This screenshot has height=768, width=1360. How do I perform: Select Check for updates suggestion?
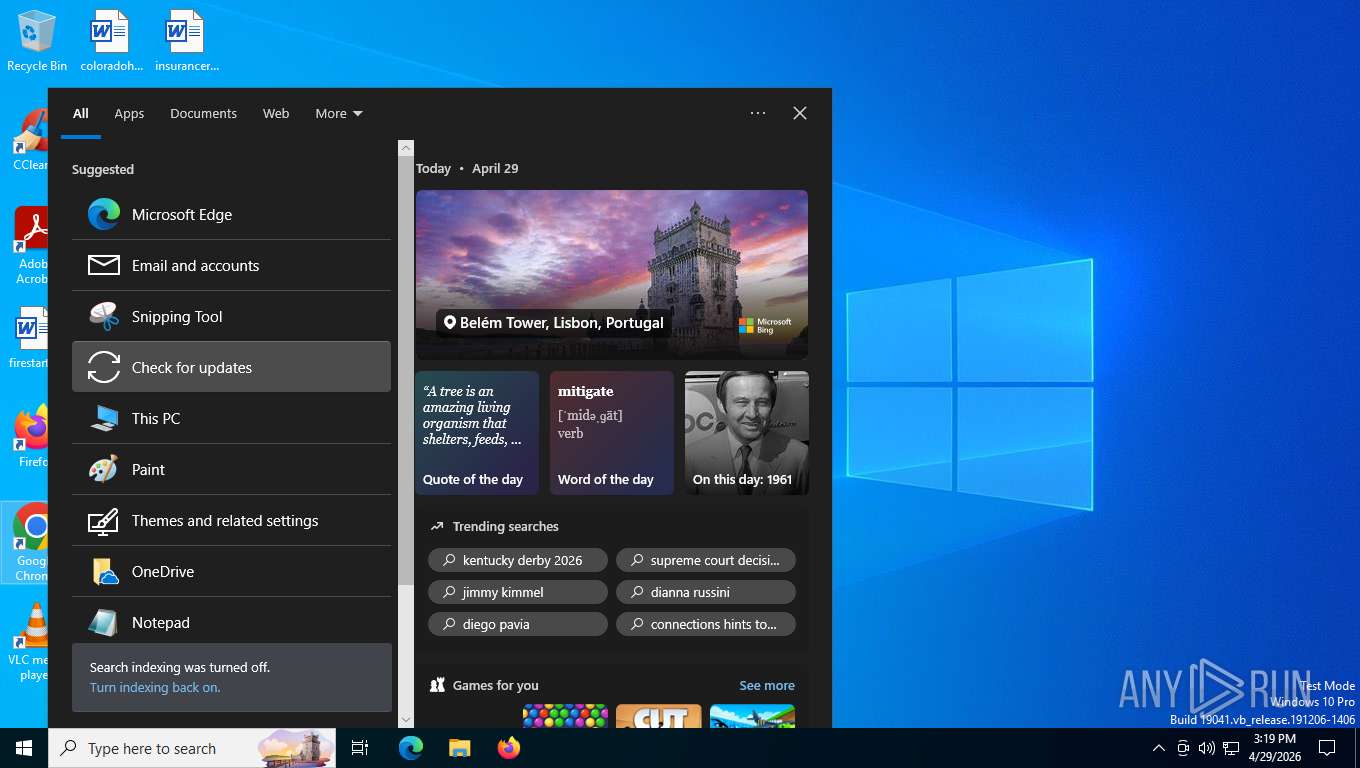coord(231,367)
